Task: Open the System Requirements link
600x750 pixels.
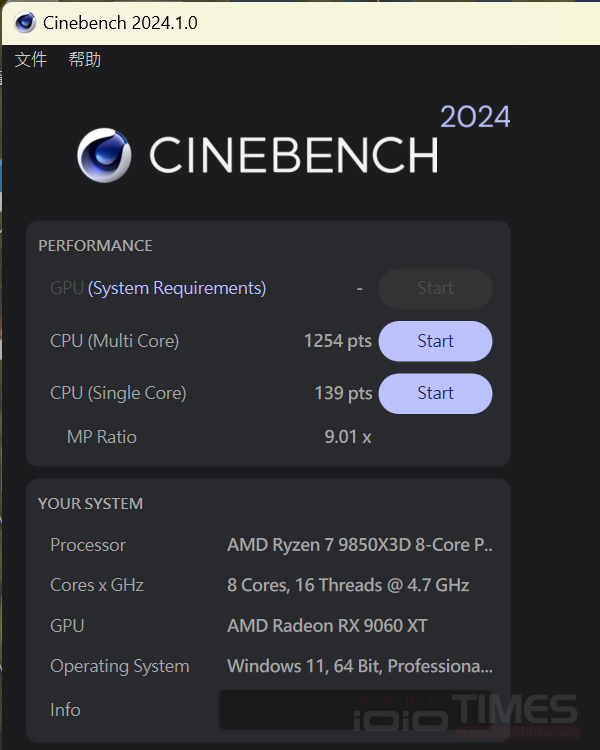Action: point(177,288)
